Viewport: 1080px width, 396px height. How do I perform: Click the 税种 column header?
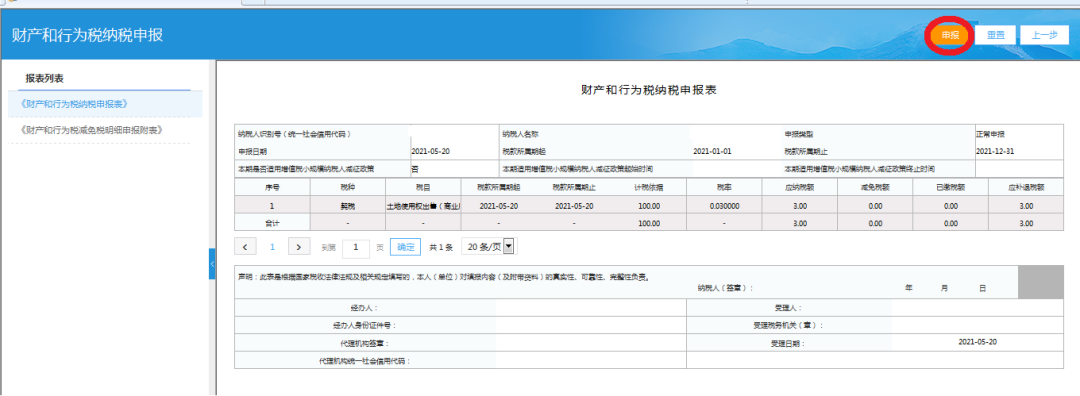click(x=348, y=187)
